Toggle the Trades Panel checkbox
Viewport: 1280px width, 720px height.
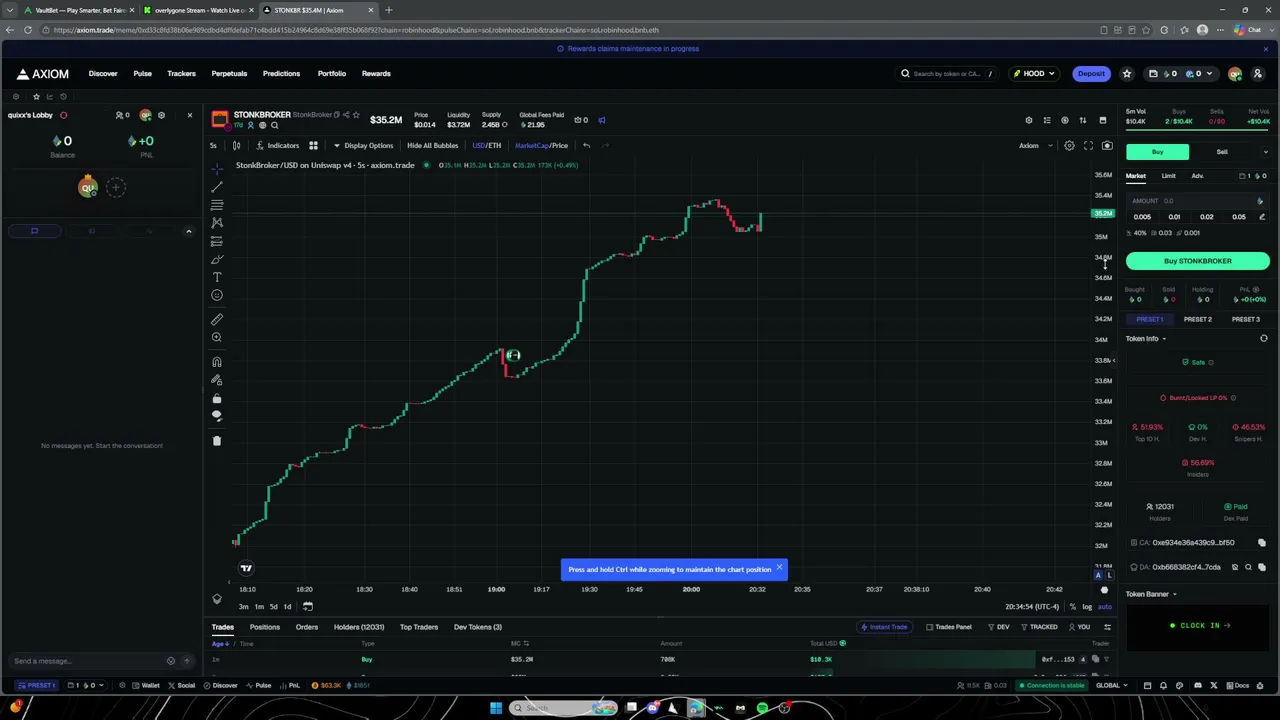pyautogui.click(x=949, y=627)
